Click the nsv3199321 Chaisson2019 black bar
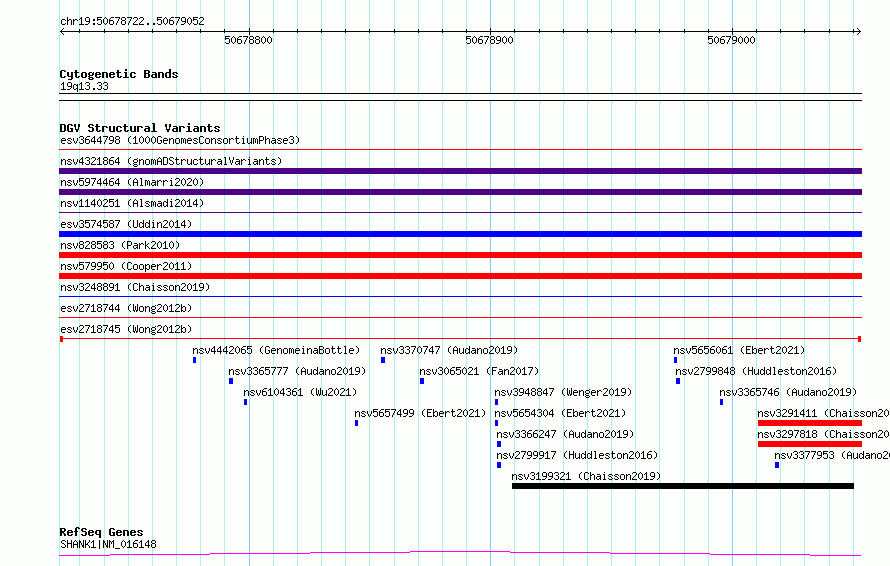Screen dimensions: 890x566 (683, 486)
